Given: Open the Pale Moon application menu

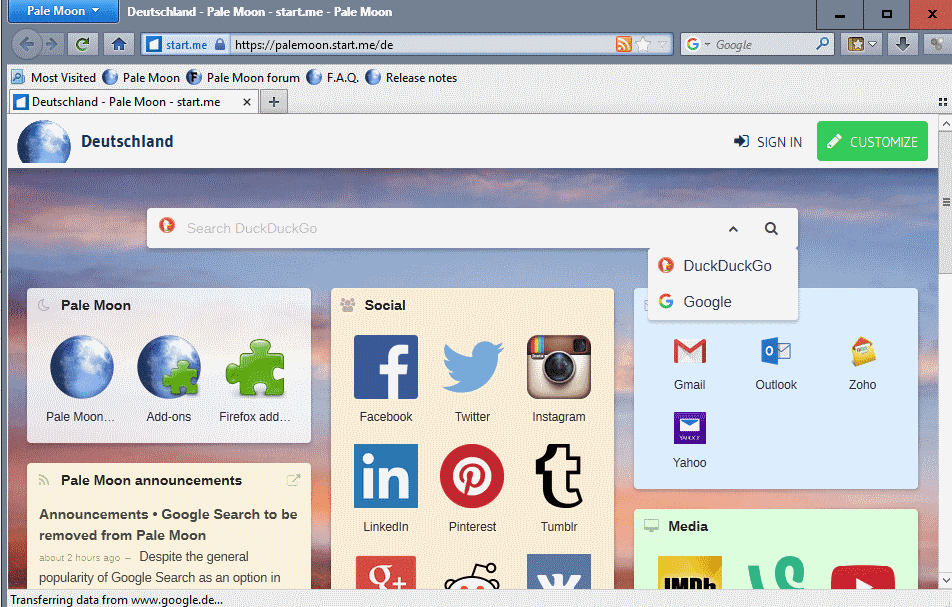Looking at the screenshot, I should [63, 12].
